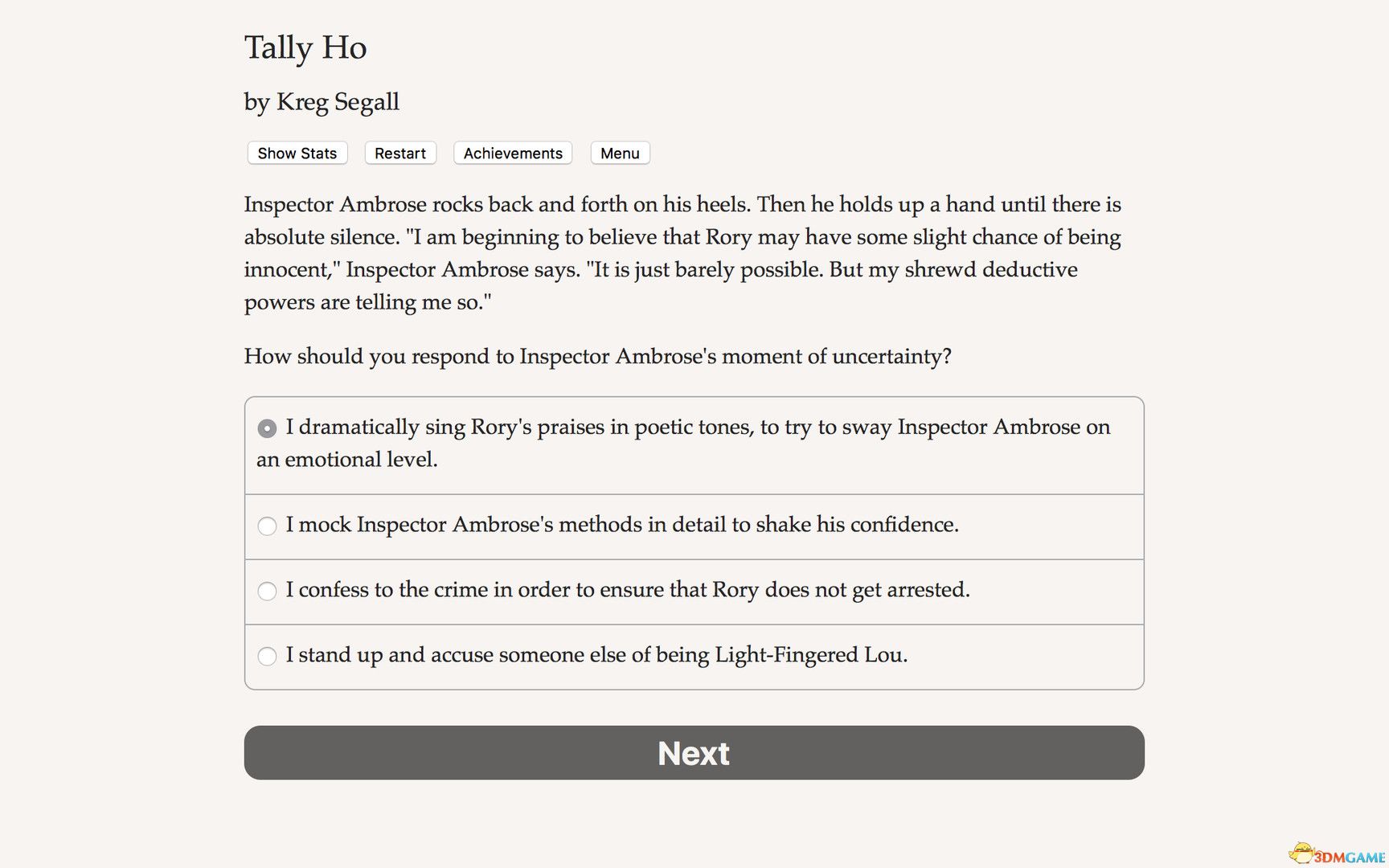Open the game Menu
The width and height of the screenshot is (1389, 868).
click(619, 153)
